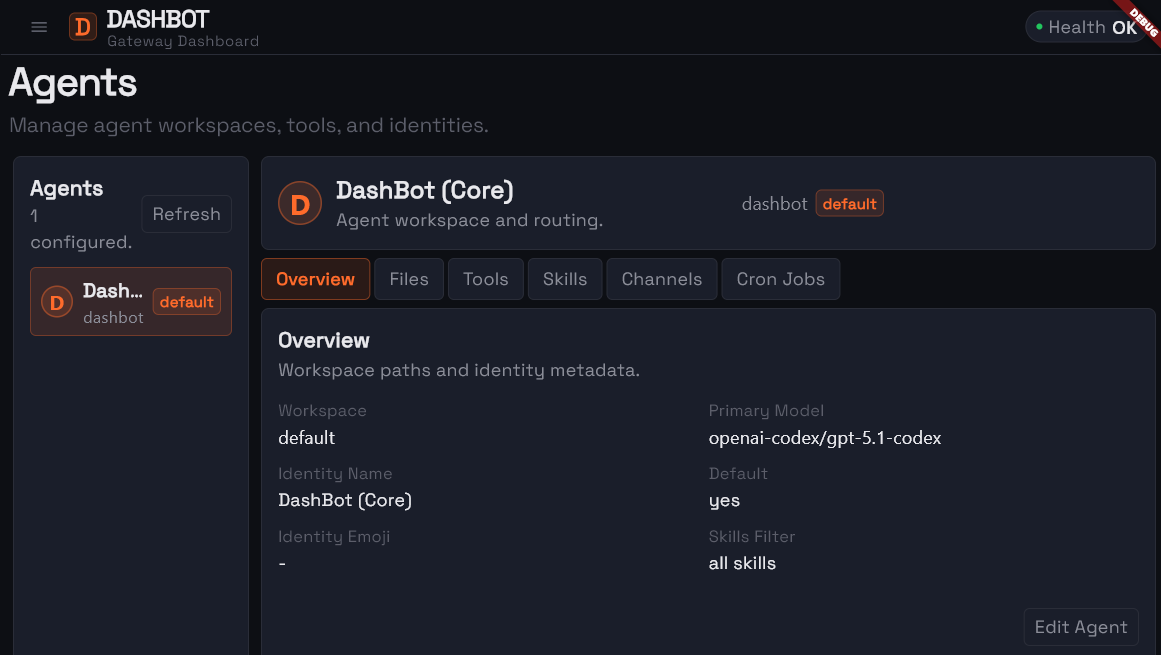The height and width of the screenshot is (655, 1161).
Task: Click the Health OK status indicator
Action: (1082, 27)
